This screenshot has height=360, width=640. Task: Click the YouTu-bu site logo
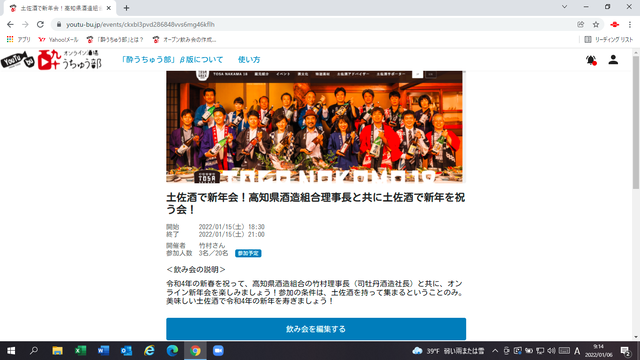(51, 60)
